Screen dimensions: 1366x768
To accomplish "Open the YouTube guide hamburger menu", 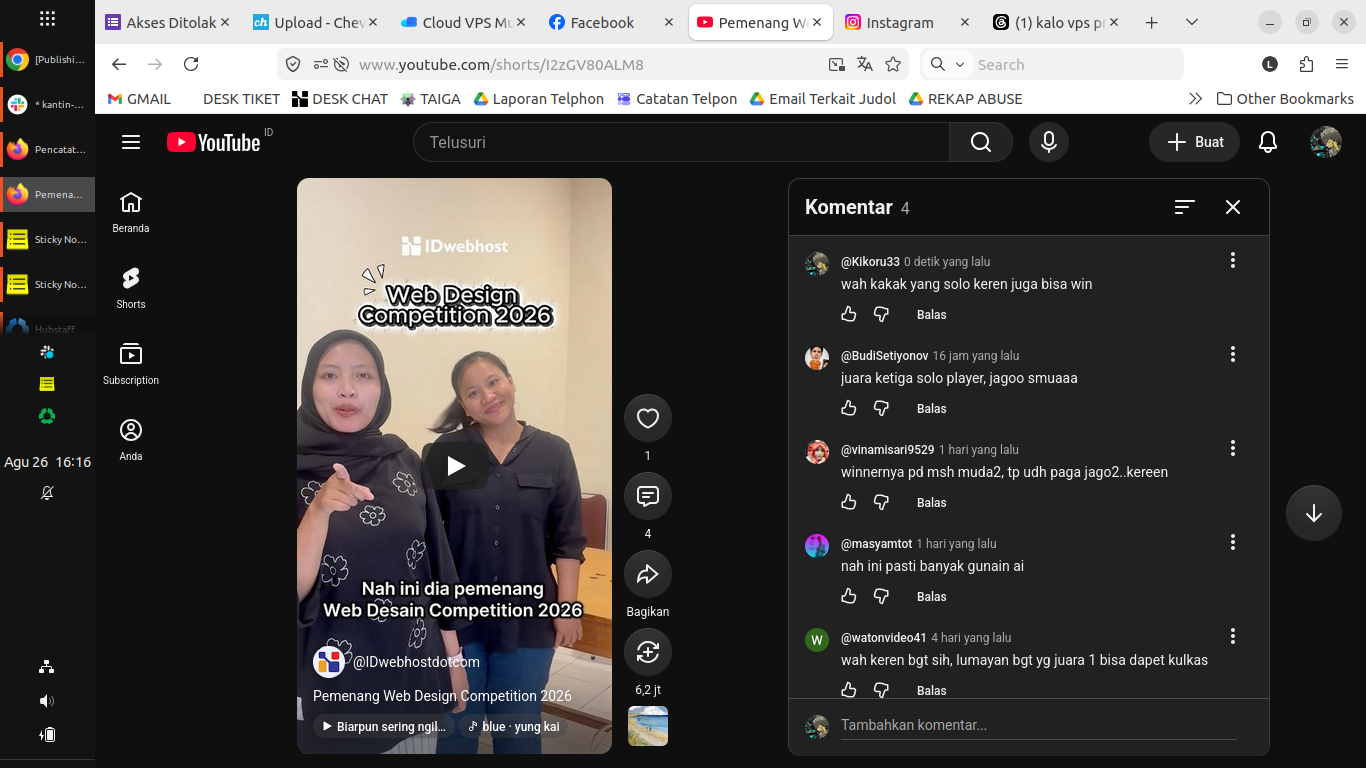I will [131, 142].
